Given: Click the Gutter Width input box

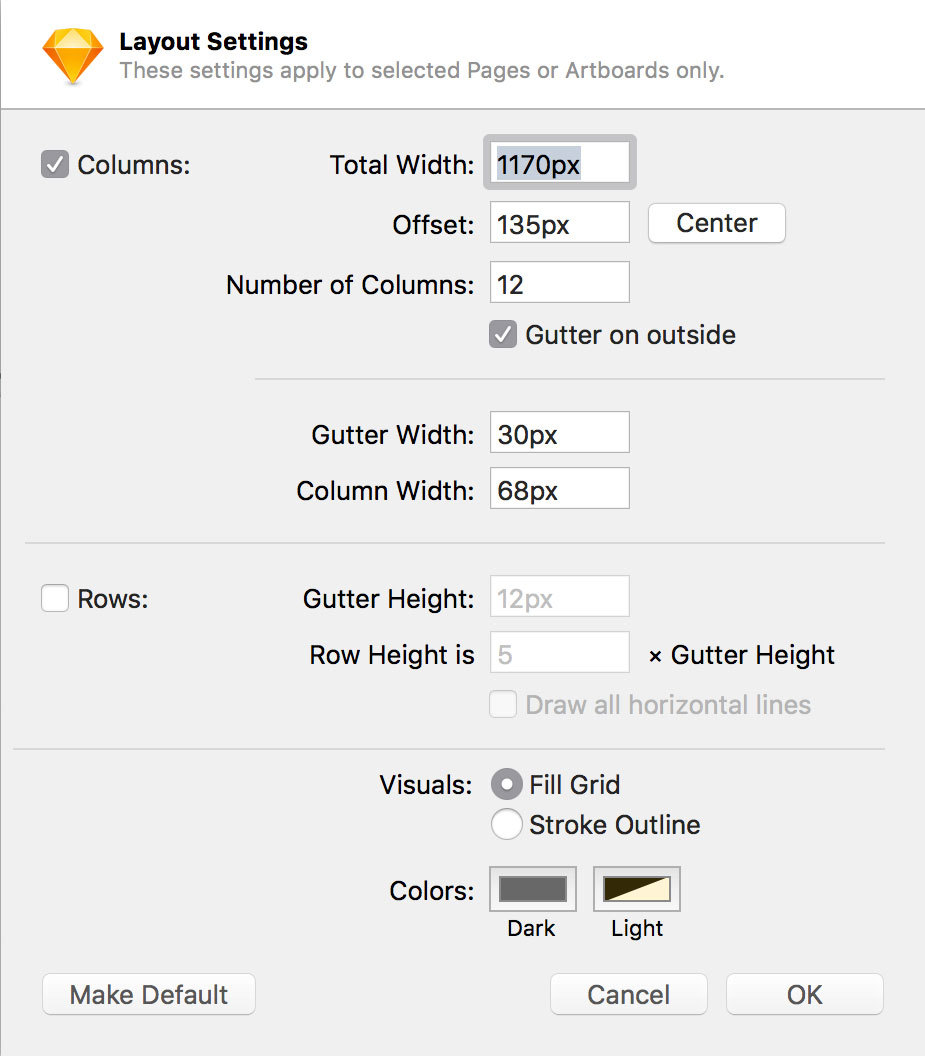Looking at the screenshot, I should coord(558,432).
